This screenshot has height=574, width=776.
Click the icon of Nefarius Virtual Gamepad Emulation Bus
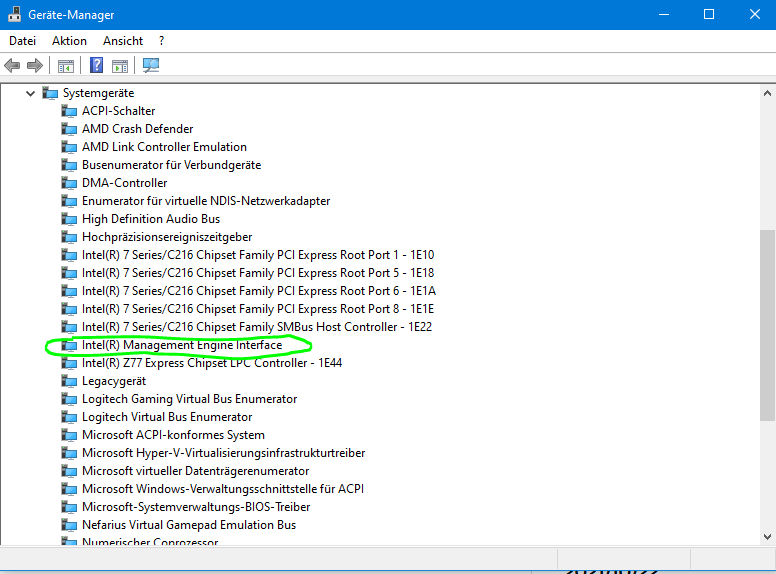click(69, 525)
